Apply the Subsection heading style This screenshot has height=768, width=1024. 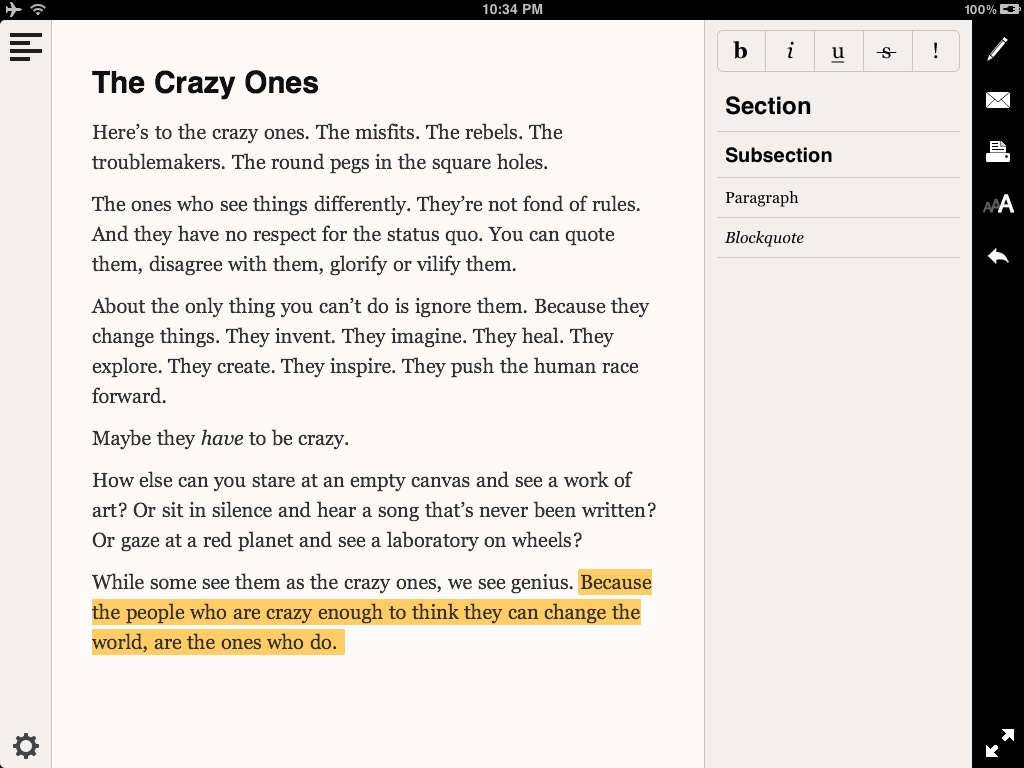778,155
